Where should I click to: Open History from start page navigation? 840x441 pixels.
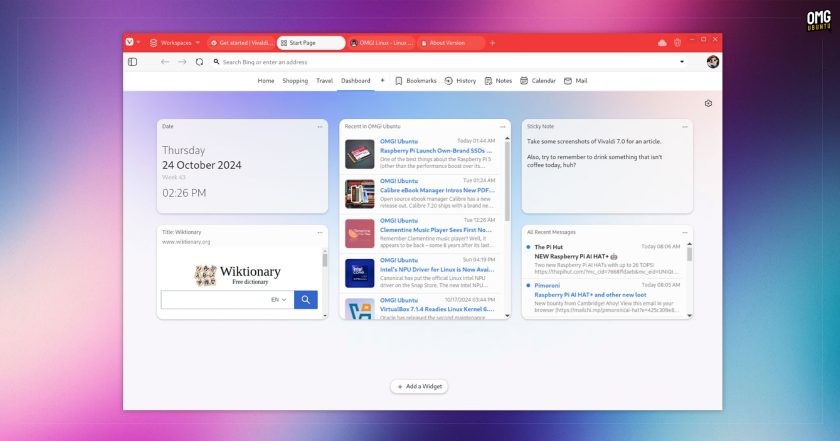pyautogui.click(x=460, y=81)
